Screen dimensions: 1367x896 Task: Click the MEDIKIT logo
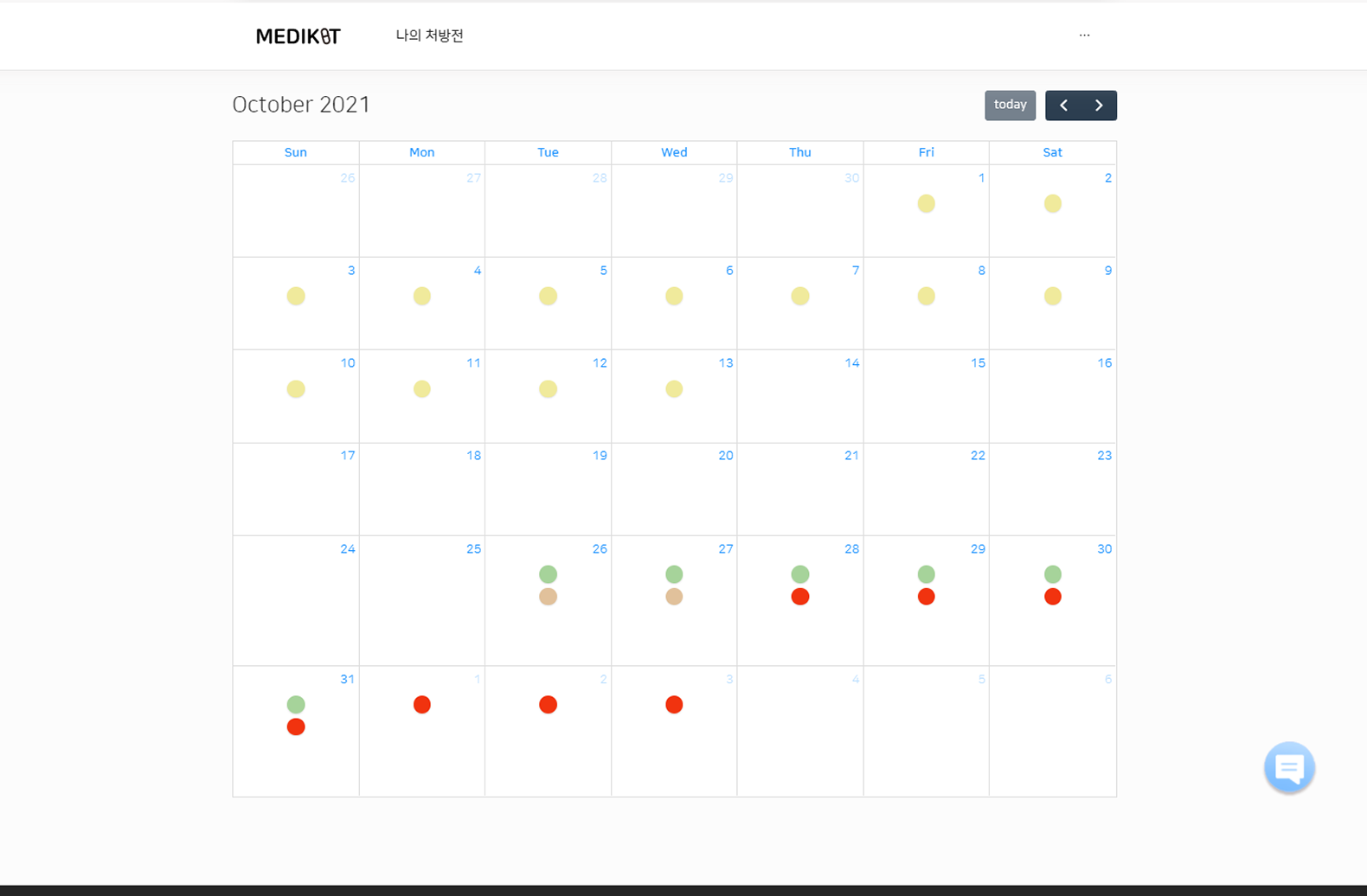[298, 36]
